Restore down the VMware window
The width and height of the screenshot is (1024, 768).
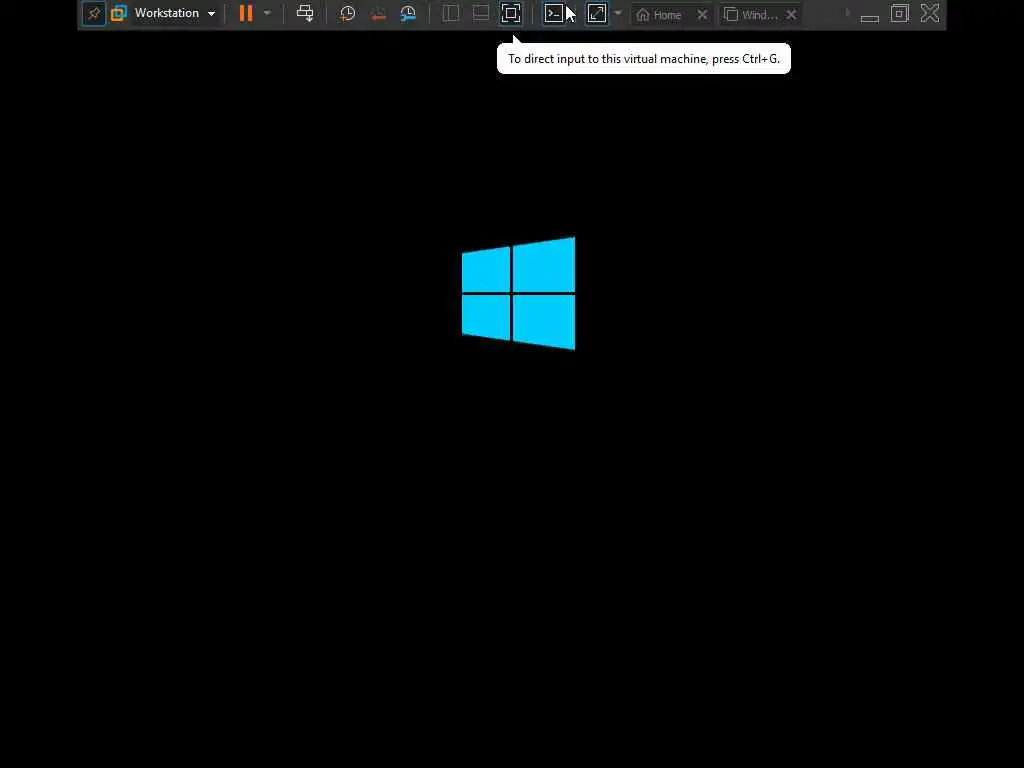coord(900,14)
